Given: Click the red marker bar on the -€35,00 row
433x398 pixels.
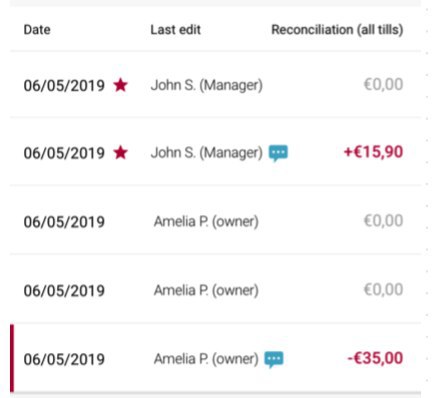Looking at the screenshot, I should 12,358.
